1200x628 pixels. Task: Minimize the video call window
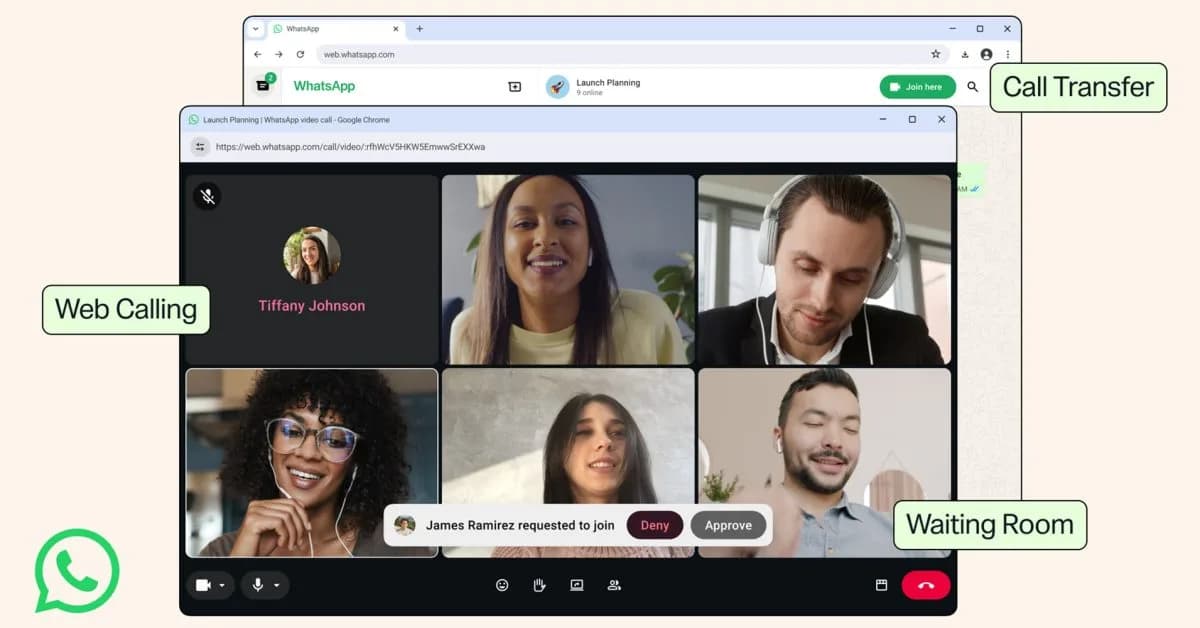(882, 119)
